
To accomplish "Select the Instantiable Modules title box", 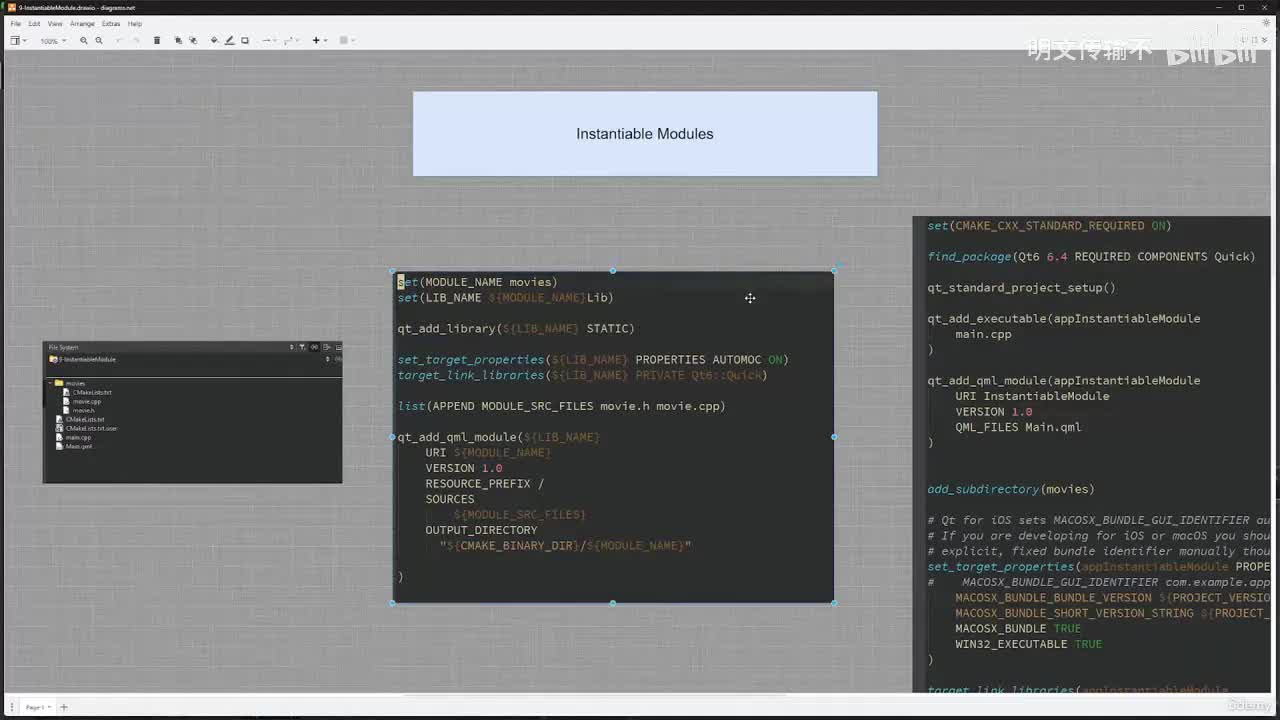I will [x=645, y=134].
